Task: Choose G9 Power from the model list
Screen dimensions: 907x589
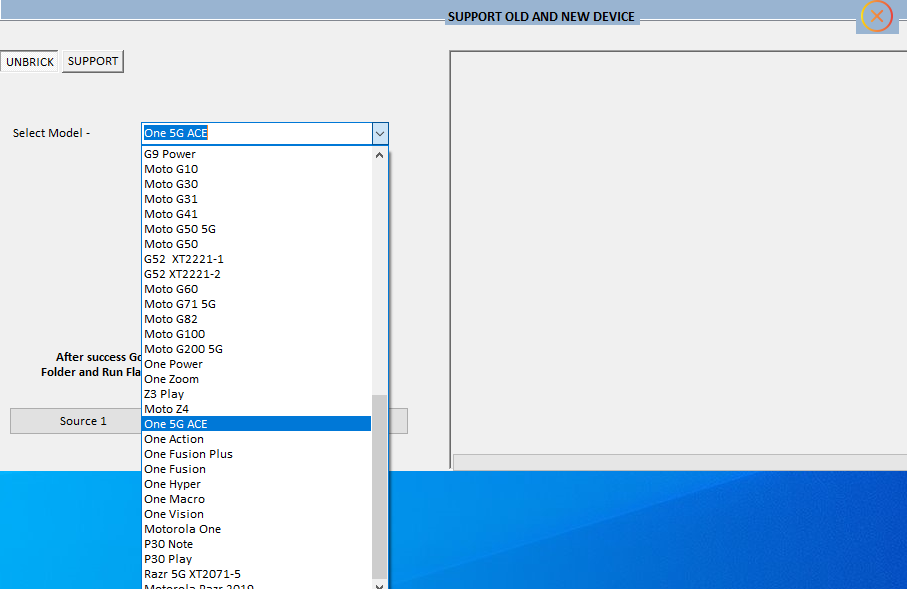Action: tap(256, 154)
